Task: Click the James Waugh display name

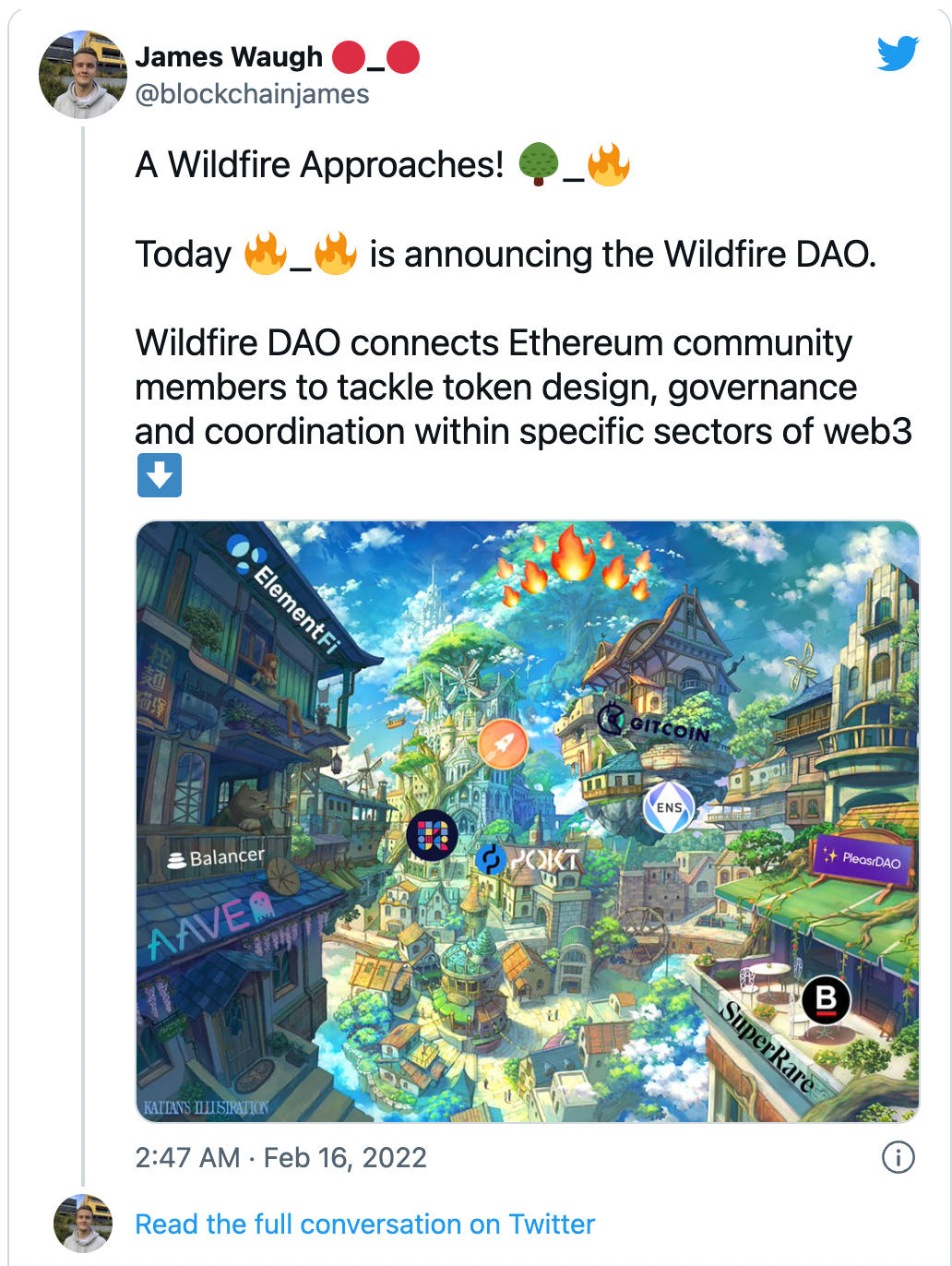Action: (x=229, y=57)
